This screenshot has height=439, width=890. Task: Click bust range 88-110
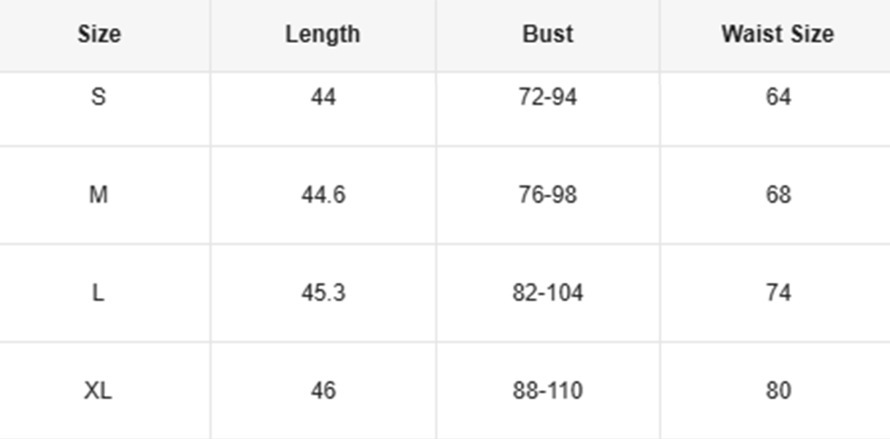tap(548, 391)
